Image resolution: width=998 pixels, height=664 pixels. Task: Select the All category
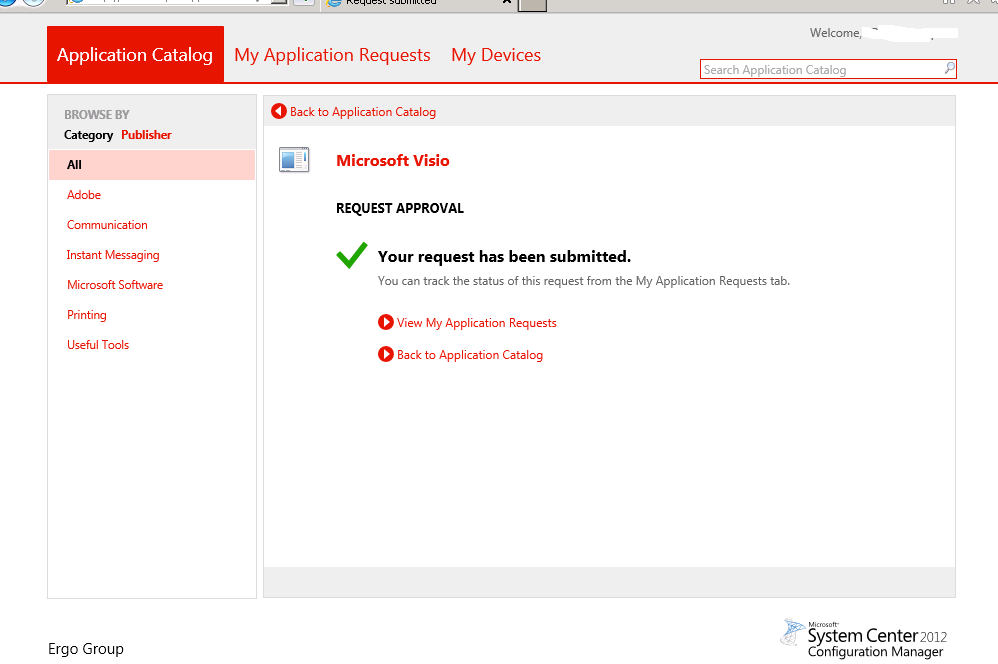click(x=75, y=165)
